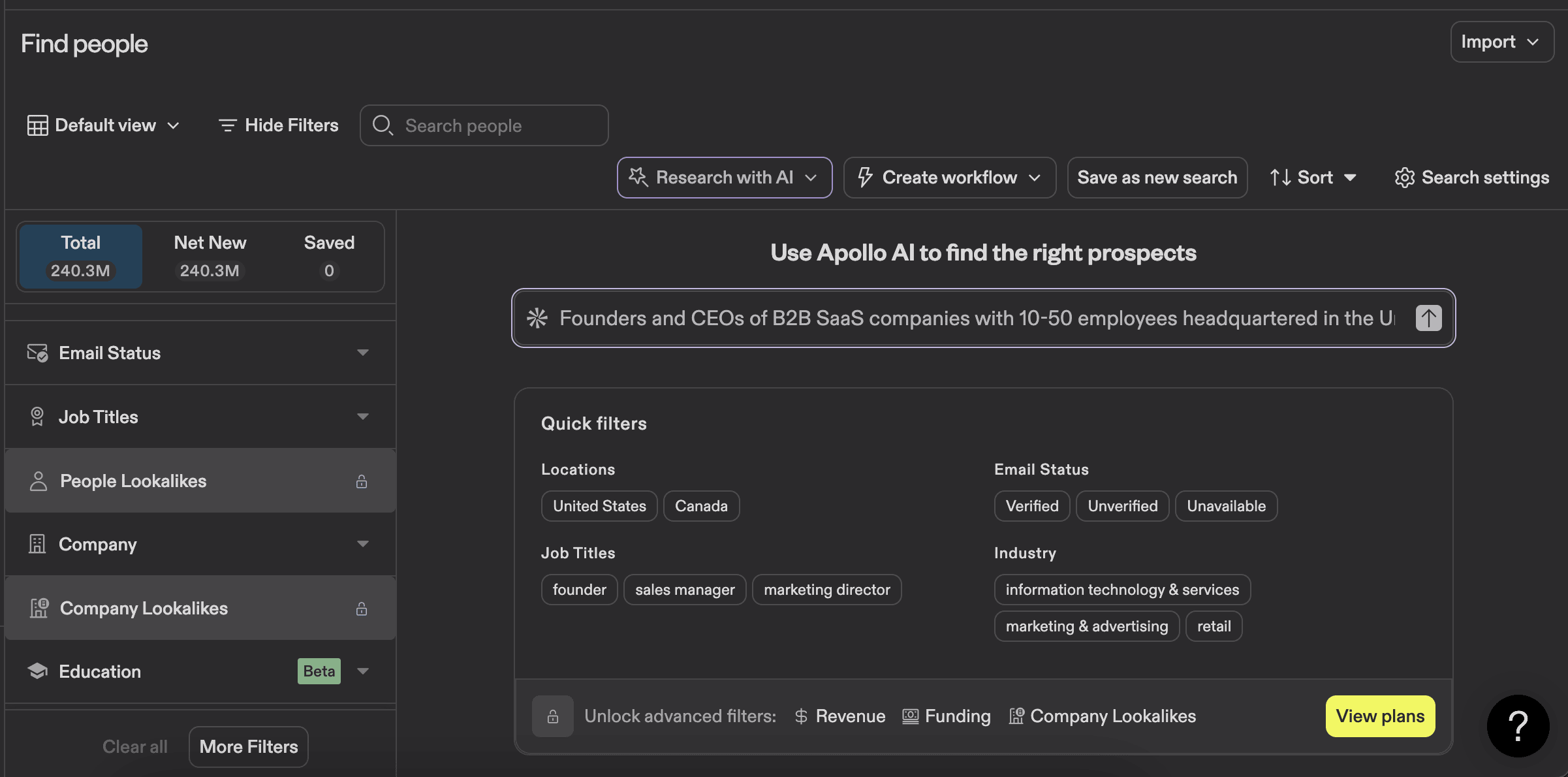The width and height of the screenshot is (1568, 777).
Task: Click Save as new search
Action: click(1157, 177)
